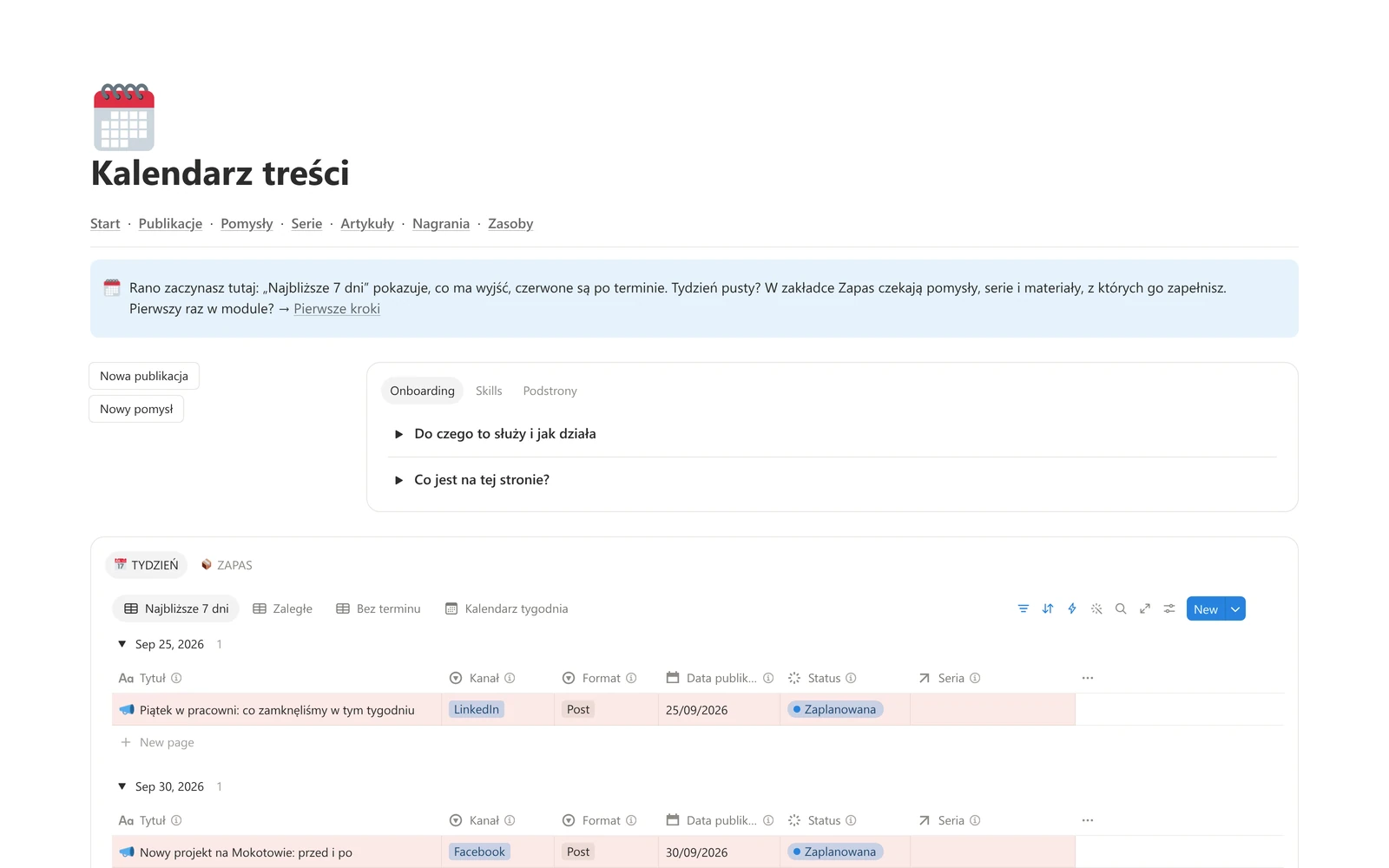Image resolution: width=1389 pixels, height=868 pixels.
Task: Open the lightning automations icon
Action: (x=1072, y=609)
